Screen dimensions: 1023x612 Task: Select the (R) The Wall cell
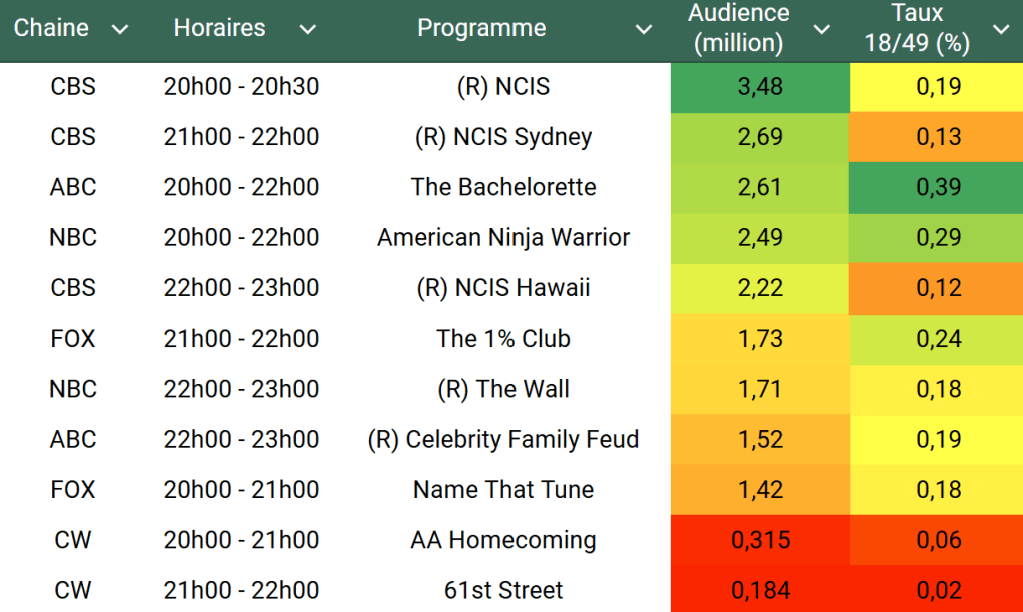tap(503, 389)
